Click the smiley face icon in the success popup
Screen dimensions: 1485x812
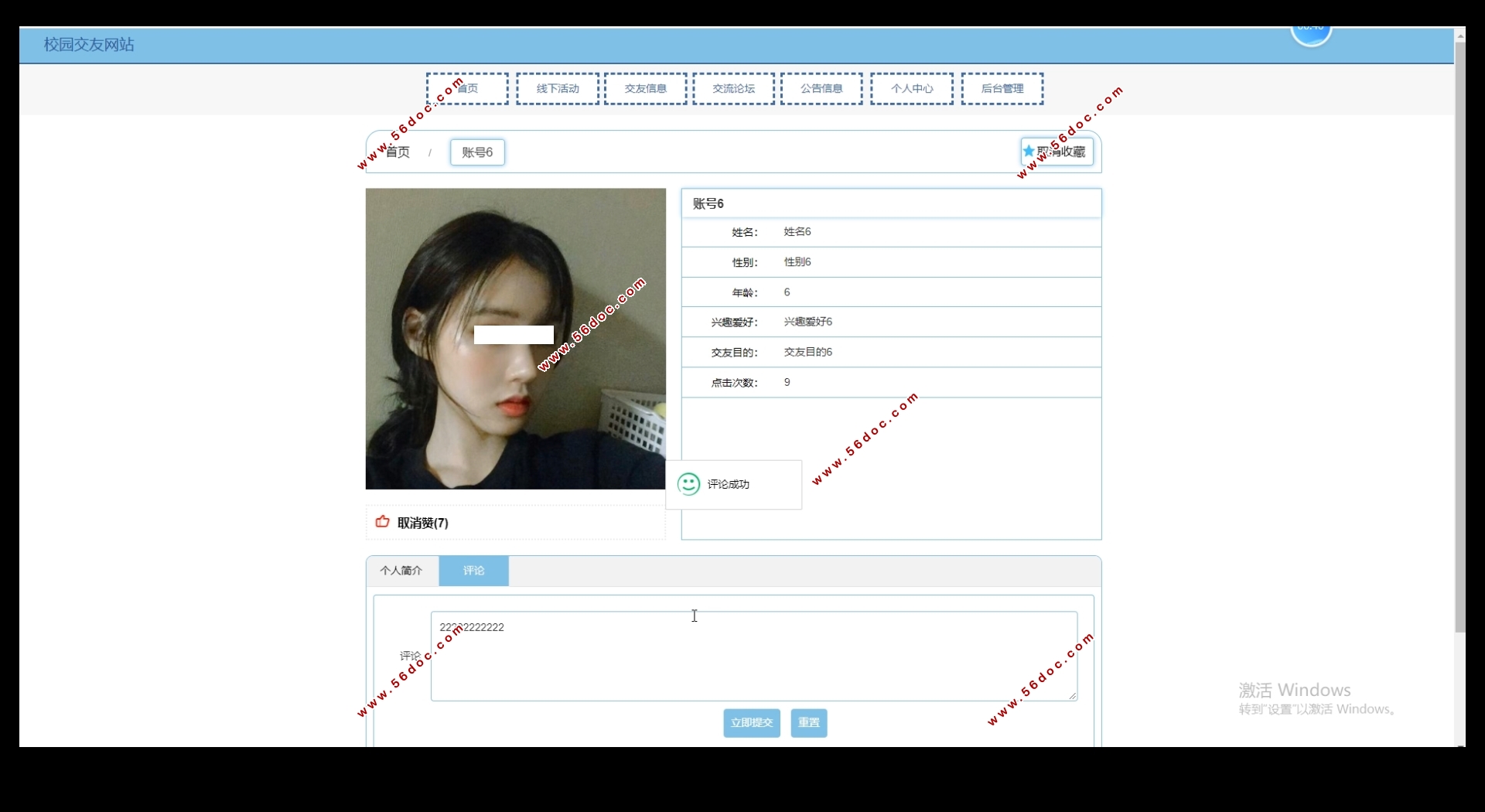pos(688,484)
